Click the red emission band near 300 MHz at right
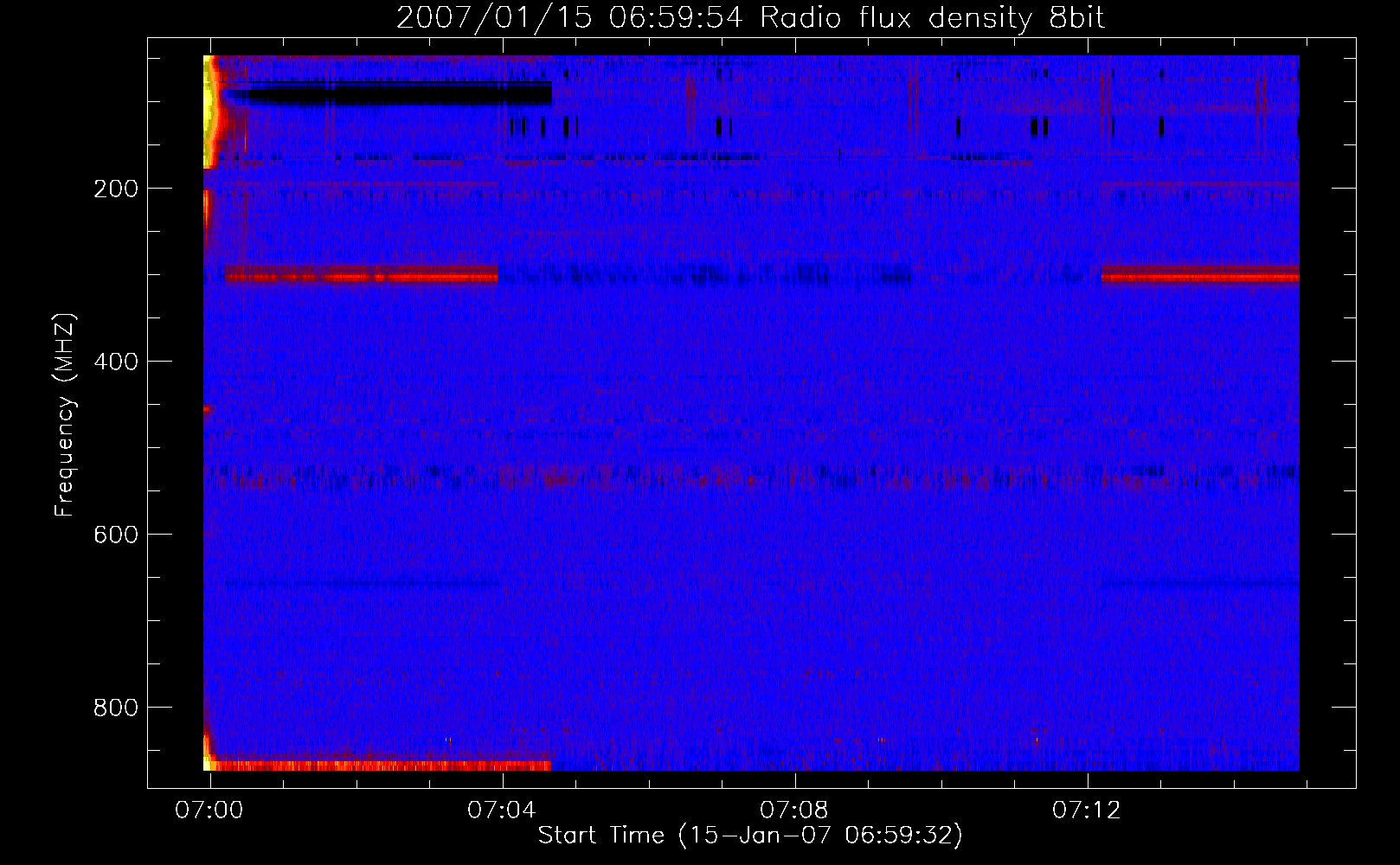The height and width of the screenshot is (865, 1400). point(1200,275)
